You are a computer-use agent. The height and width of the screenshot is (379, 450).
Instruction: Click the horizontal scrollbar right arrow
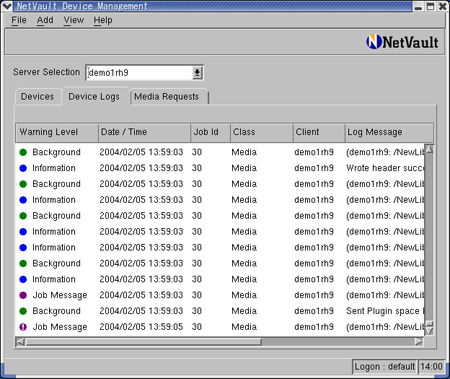(x=419, y=342)
